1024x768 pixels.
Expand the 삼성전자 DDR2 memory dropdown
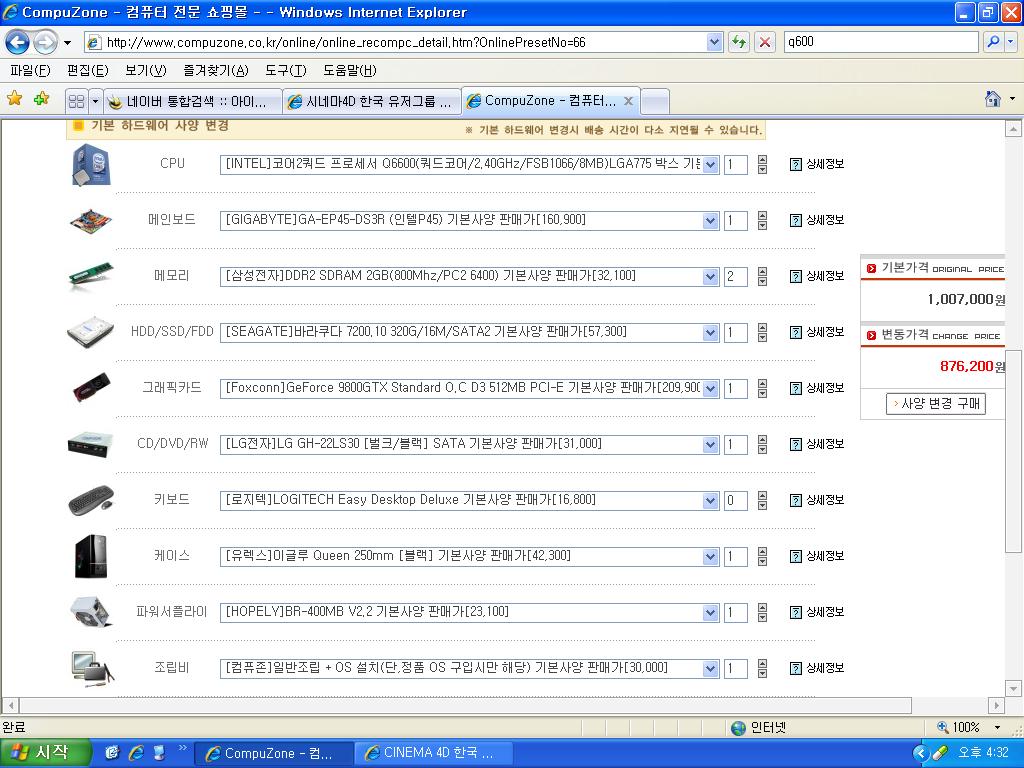[711, 277]
